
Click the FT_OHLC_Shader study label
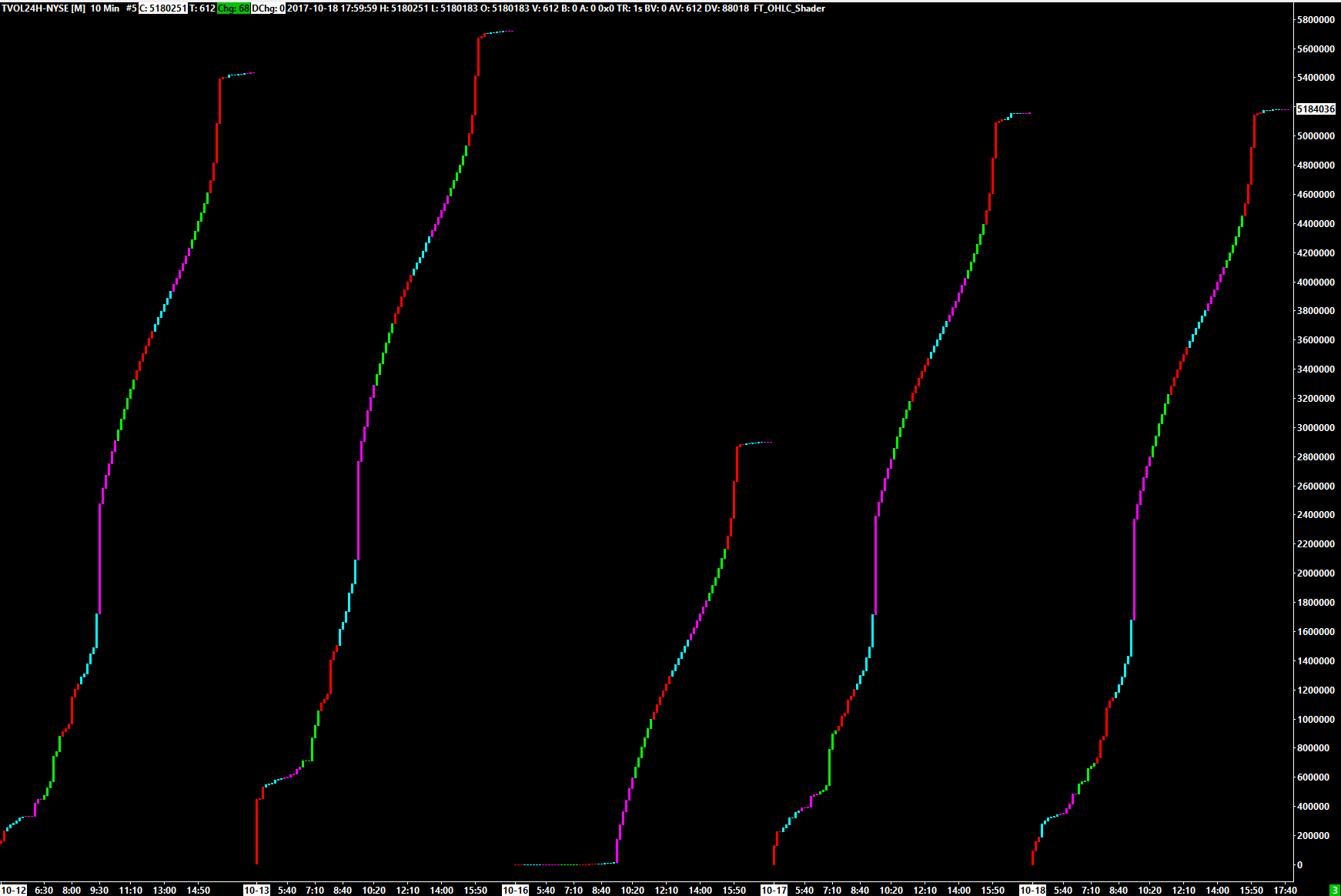(x=789, y=8)
